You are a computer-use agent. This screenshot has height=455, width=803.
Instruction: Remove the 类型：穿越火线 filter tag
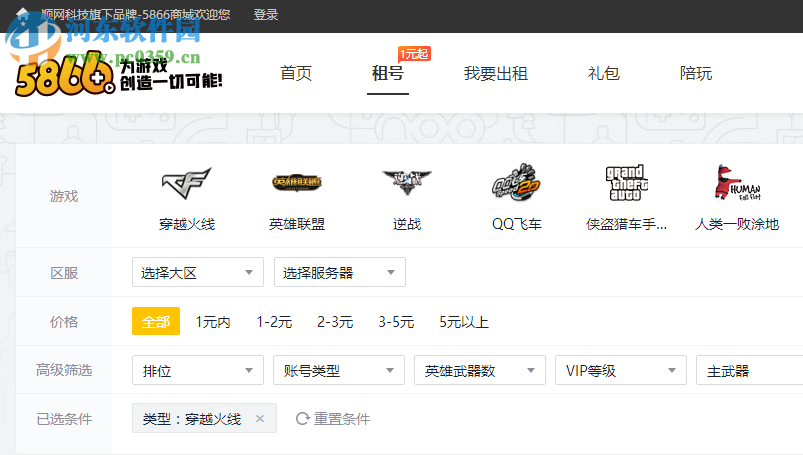[260, 419]
